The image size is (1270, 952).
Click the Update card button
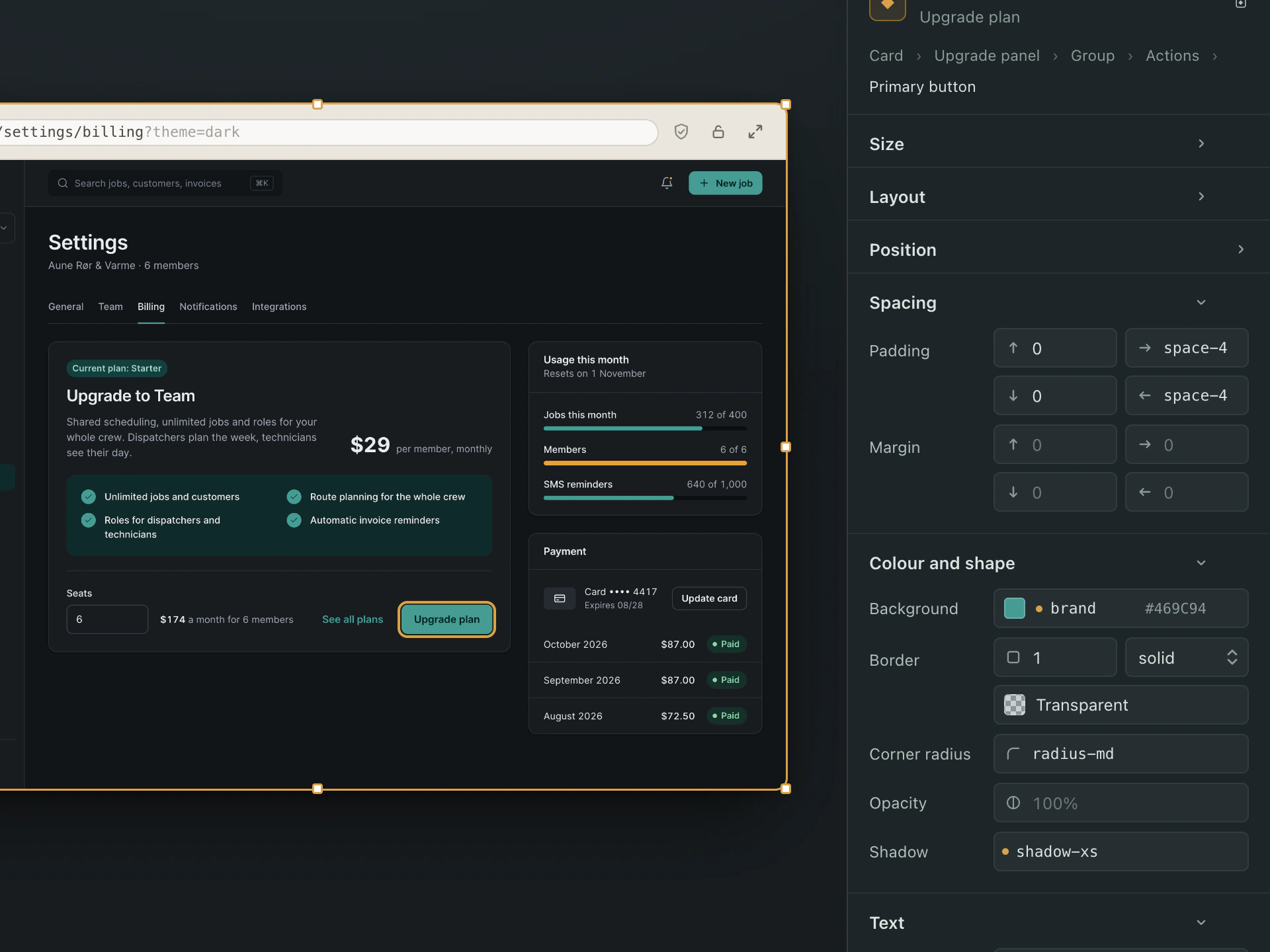(x=709, y=598)
